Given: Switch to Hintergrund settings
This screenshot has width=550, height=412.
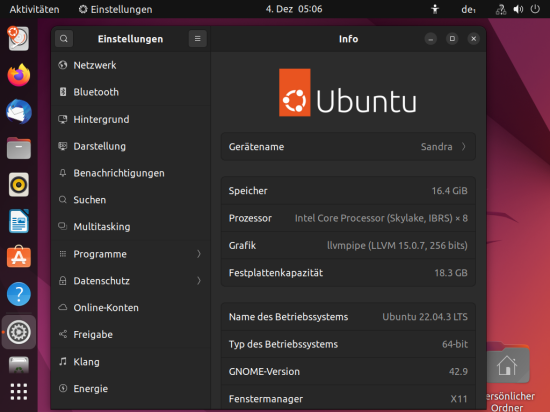Looking at the screenshot, I should pos(130,119).
